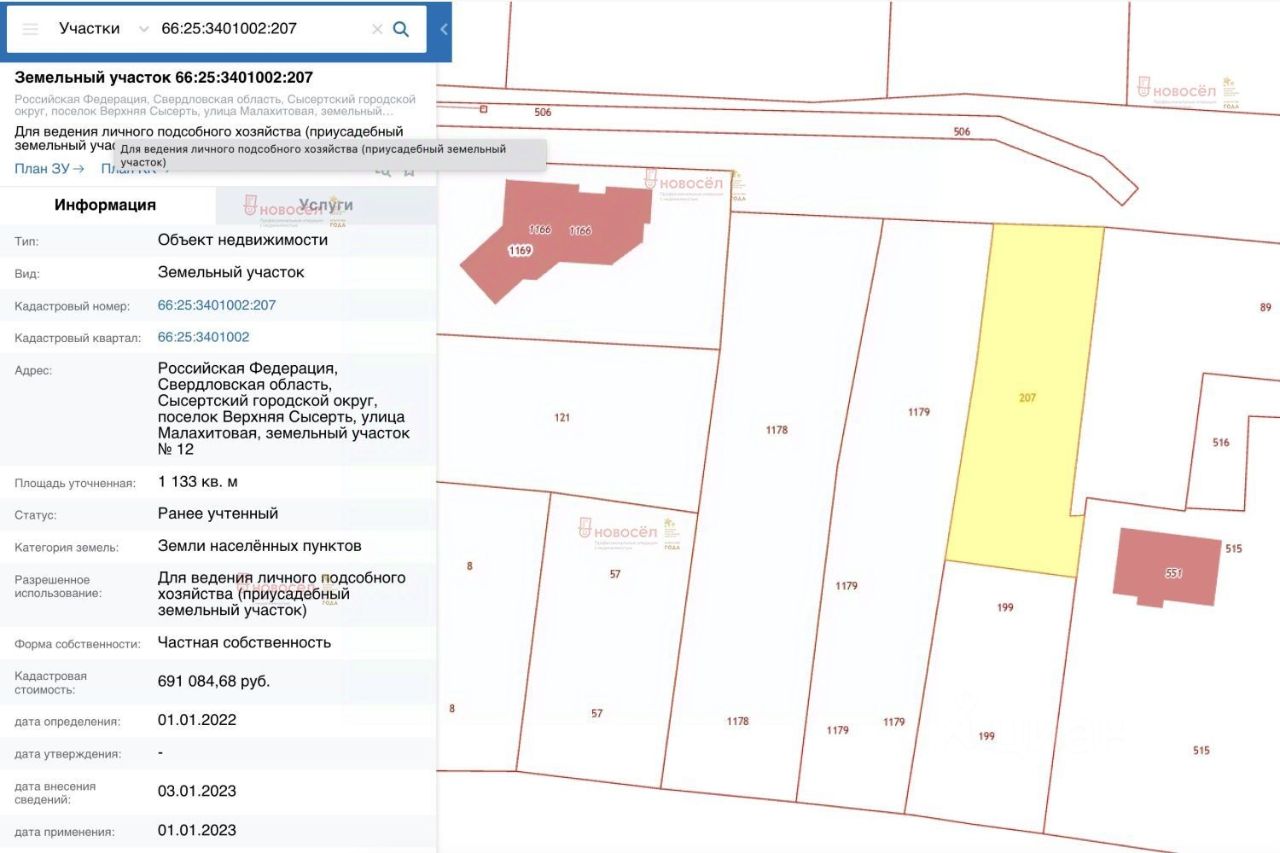The width and height of the screenshot is (1280, 853).
Task: Clear the cadastral number search field
Action: tap(377, 29)
